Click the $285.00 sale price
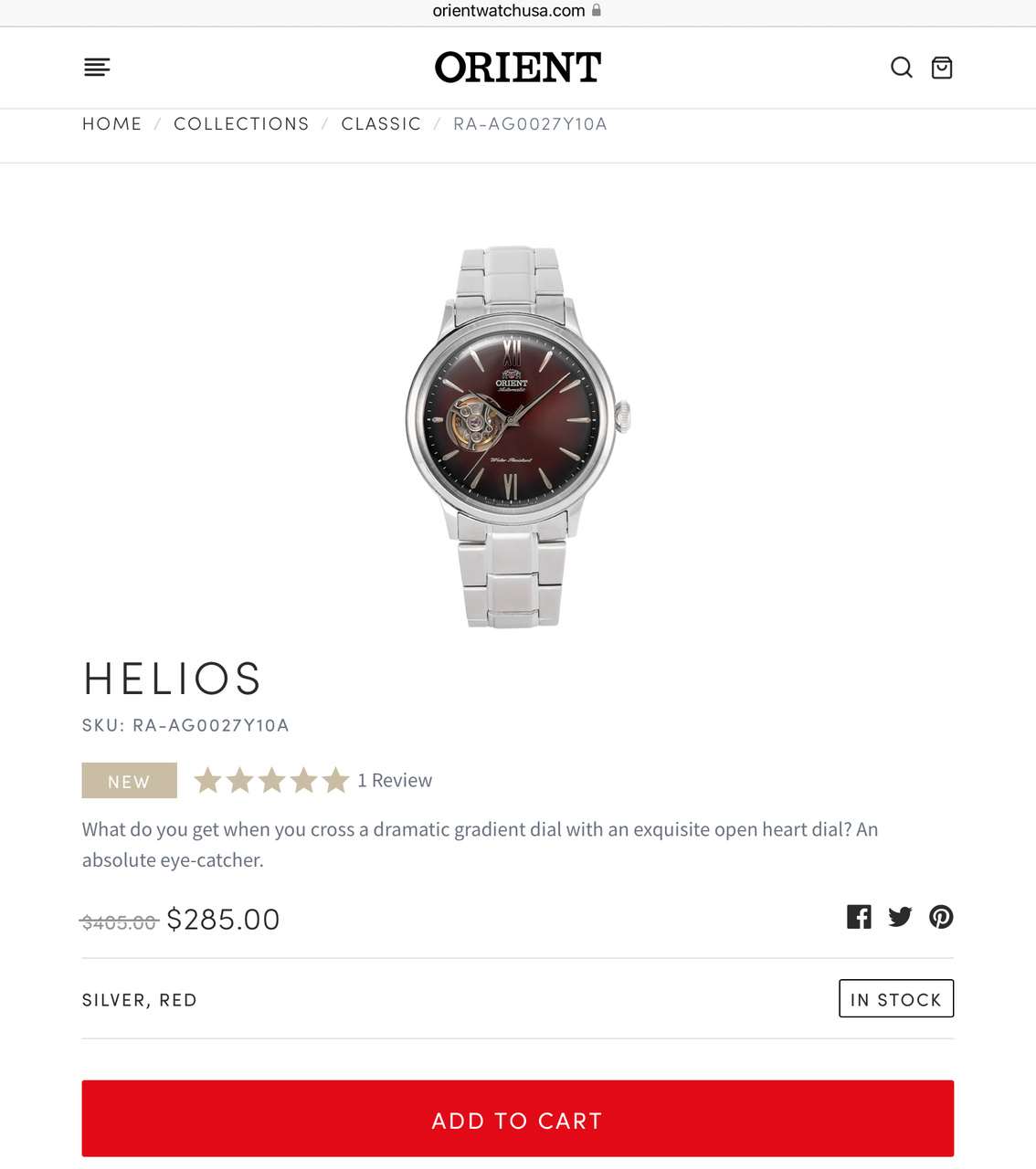 point(223,920)
